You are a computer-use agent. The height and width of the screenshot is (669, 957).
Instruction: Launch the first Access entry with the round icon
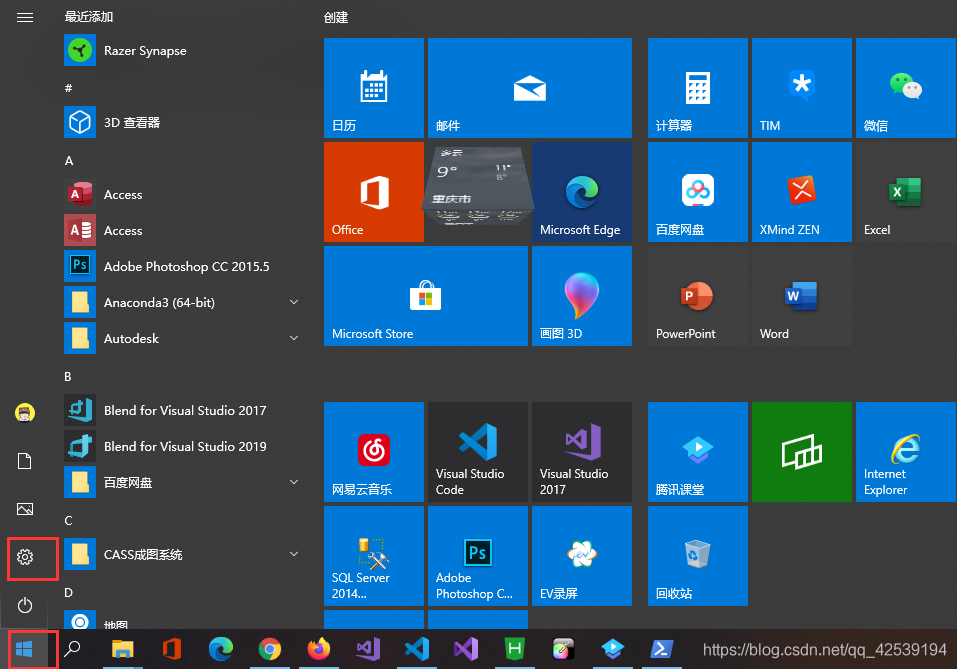tap(183, 194)
